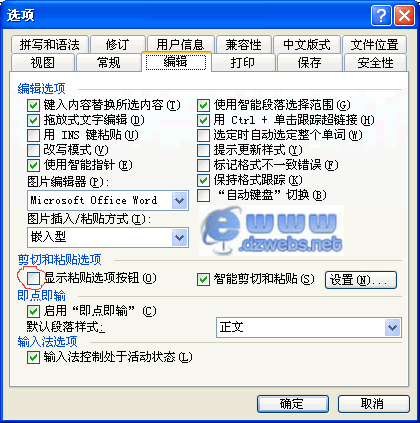Enable the 显示粘贴选项按钮 checkbox
420x423 pixels.
click(x=33, y=278)
